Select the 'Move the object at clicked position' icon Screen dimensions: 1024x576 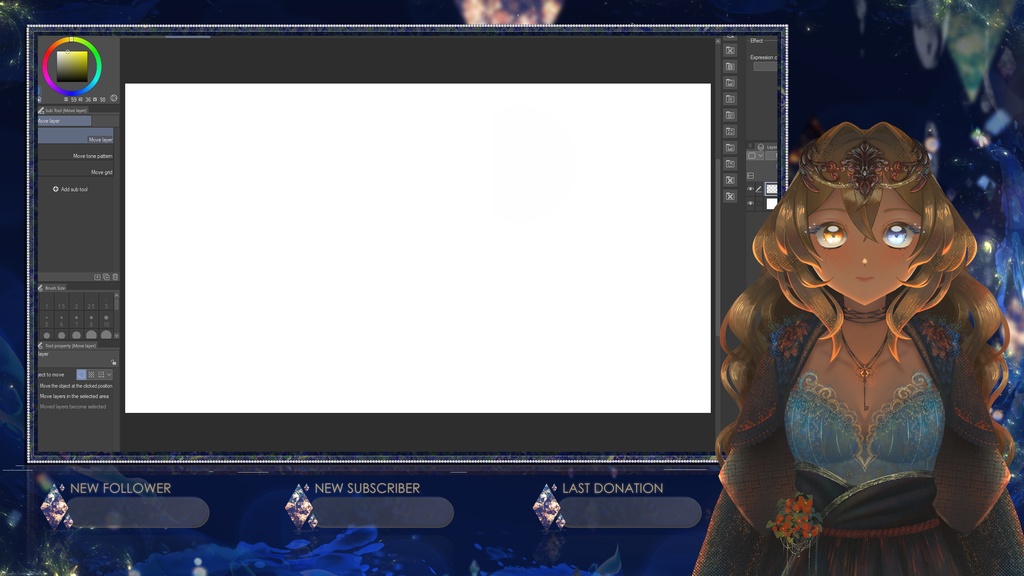click(81, 373)
